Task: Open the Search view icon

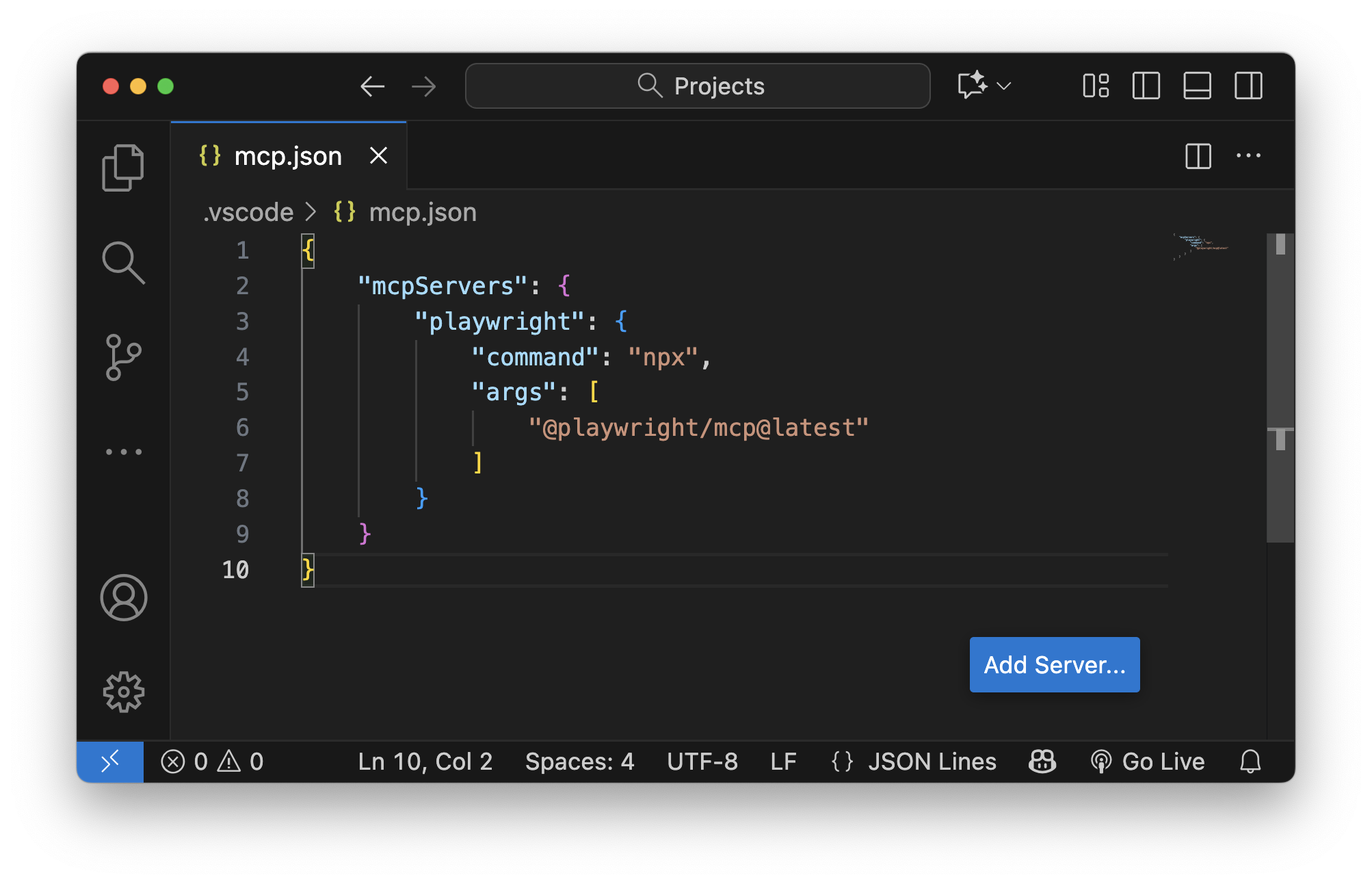Action: coord(123,262)
